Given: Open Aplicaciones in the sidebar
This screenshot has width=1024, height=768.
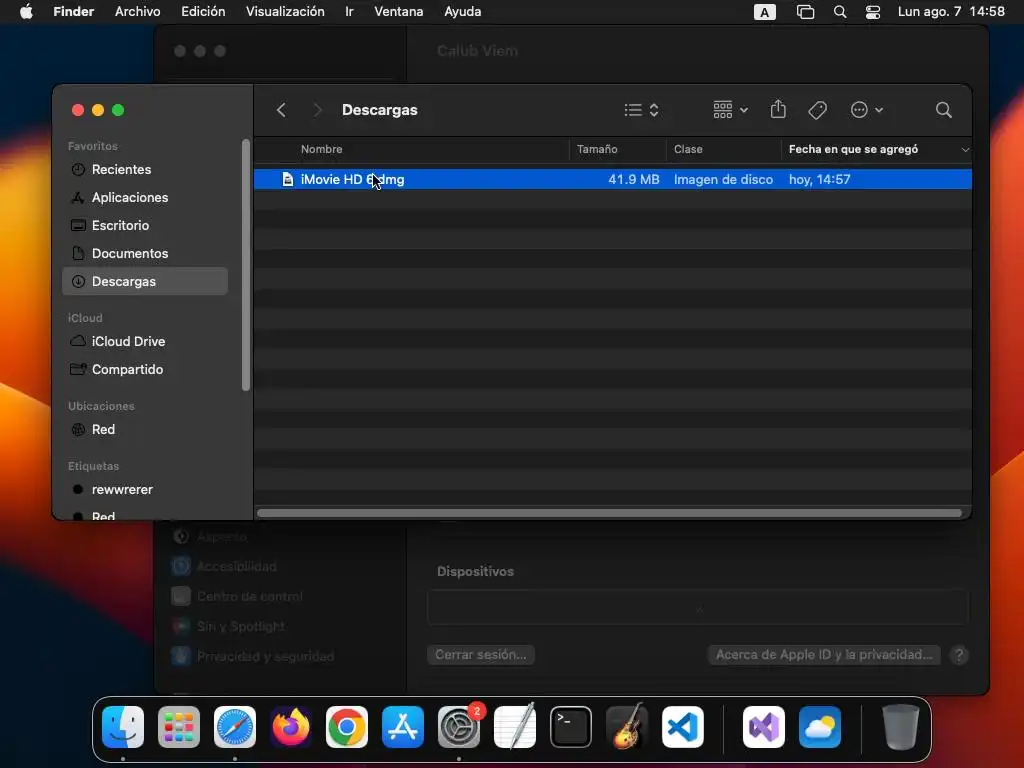Looking at the screenshot, I should (145, 197).
